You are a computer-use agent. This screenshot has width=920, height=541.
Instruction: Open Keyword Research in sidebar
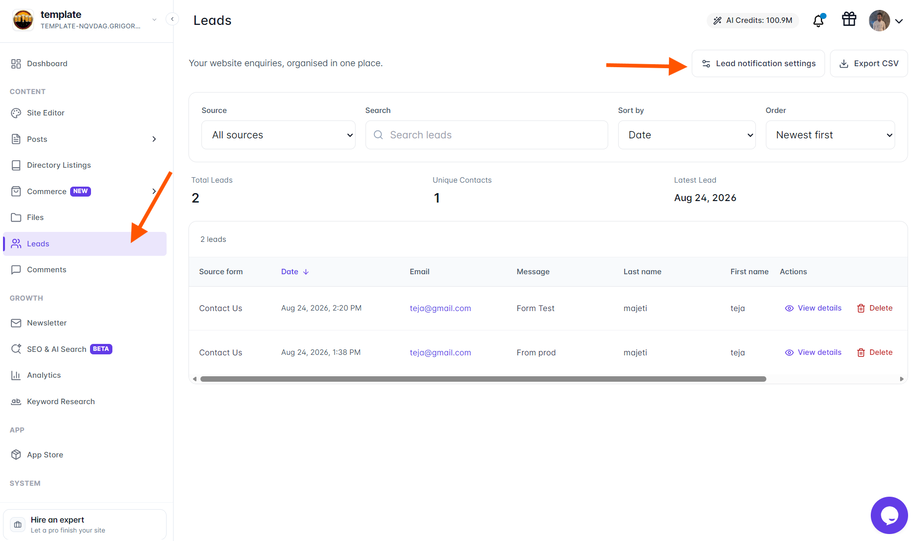tap(84, 401)
